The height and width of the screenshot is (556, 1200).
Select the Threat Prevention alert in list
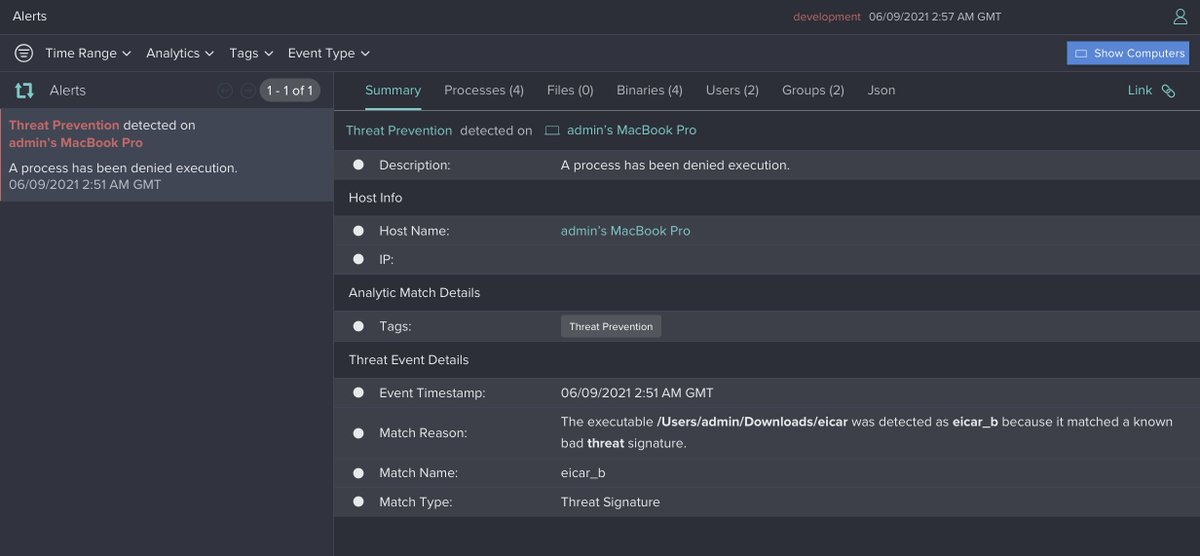[166, 155]
